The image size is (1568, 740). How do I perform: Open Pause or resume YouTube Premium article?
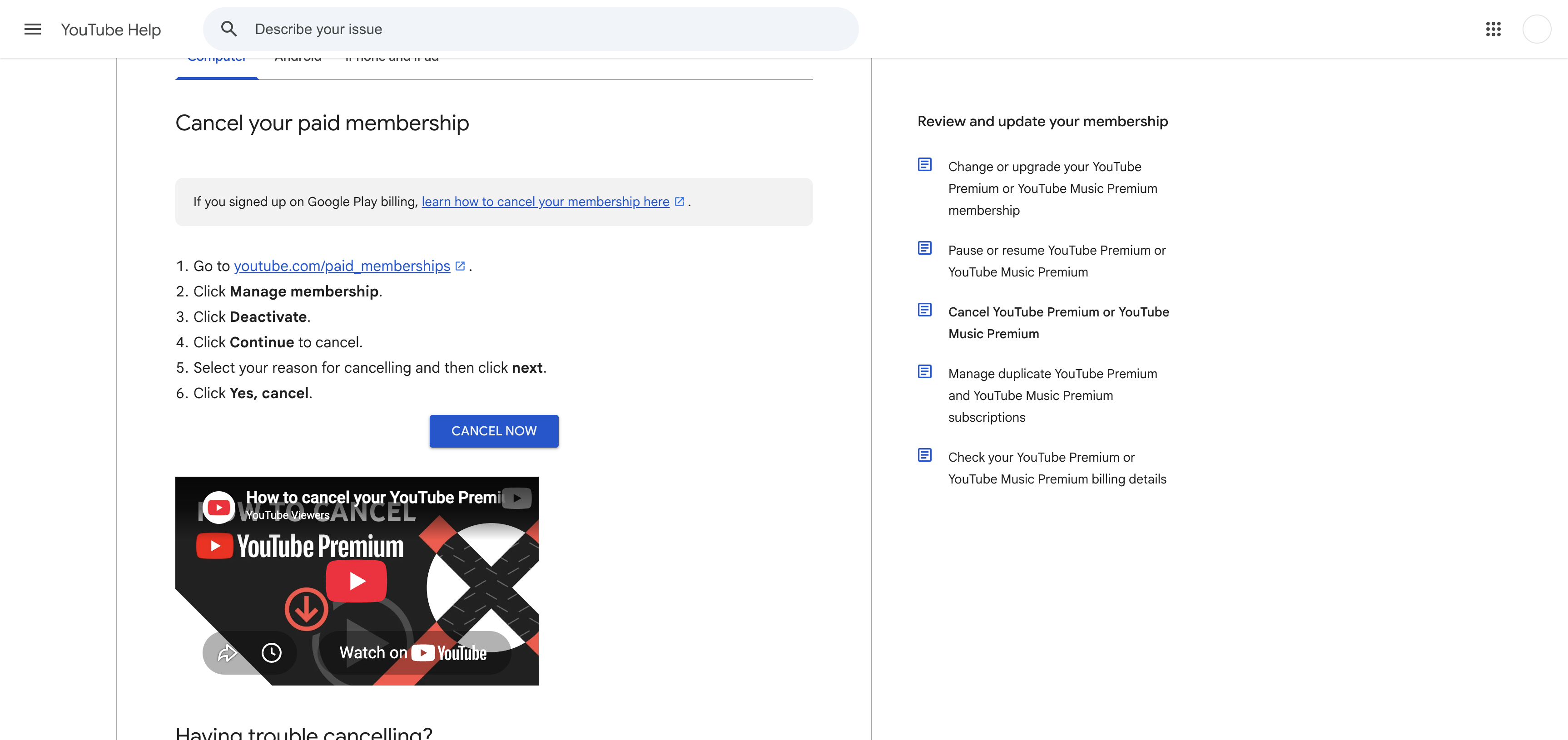click(1057, 261)
